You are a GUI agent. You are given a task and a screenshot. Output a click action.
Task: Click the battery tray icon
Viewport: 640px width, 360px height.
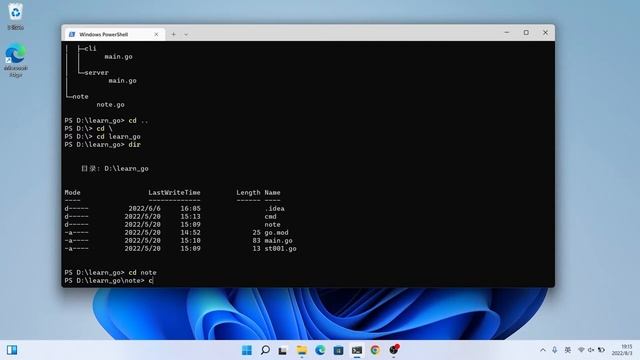tap(601, 350)
